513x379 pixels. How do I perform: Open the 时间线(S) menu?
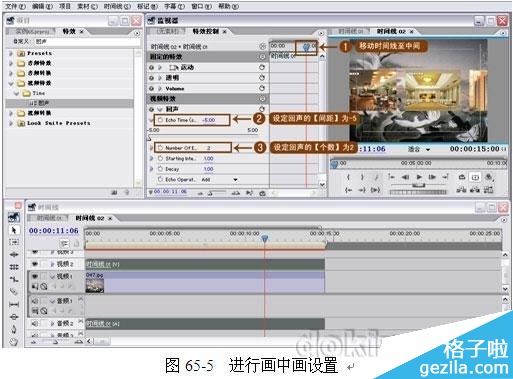(117, 6)
